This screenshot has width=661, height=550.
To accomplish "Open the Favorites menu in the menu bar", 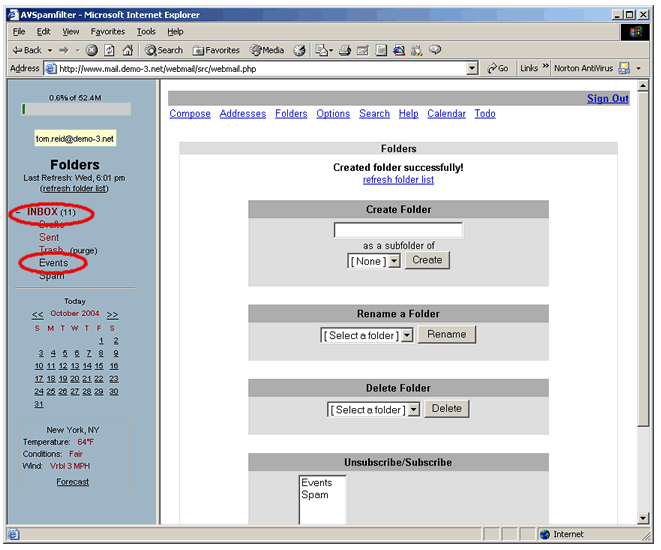I will (x=108, y=32).
